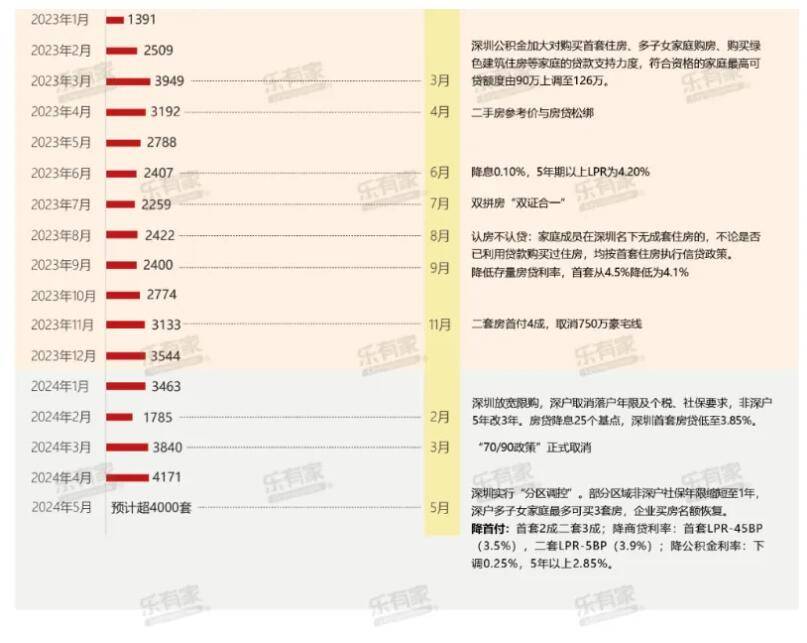Screen dimensions: 807x643
Task: Click the “70/90政策”正式取消 note
Action: 534,447
